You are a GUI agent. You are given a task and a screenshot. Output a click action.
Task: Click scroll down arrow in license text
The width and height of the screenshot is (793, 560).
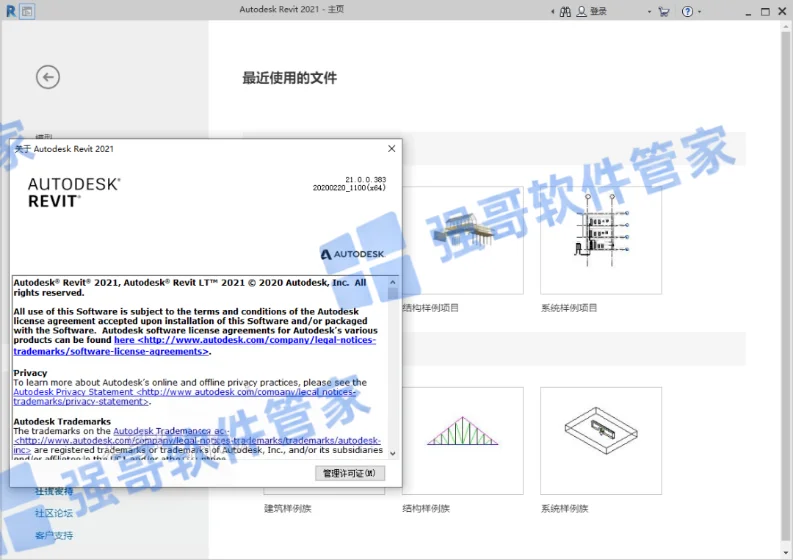392,453
